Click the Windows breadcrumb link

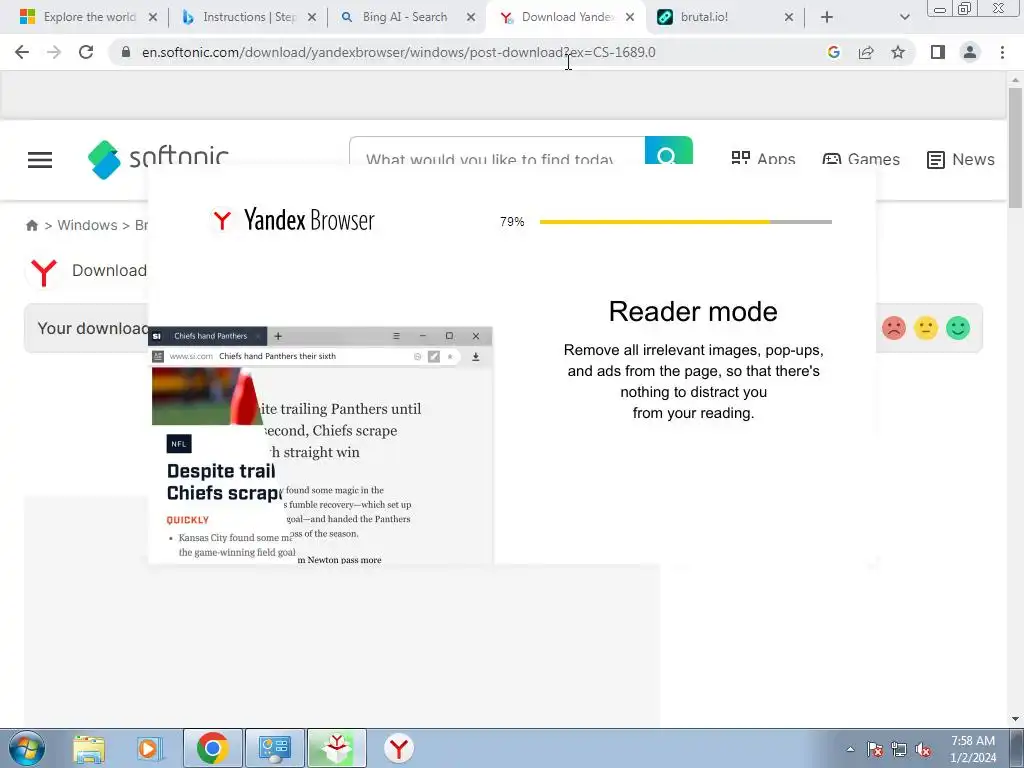click(x=88, y=225)
